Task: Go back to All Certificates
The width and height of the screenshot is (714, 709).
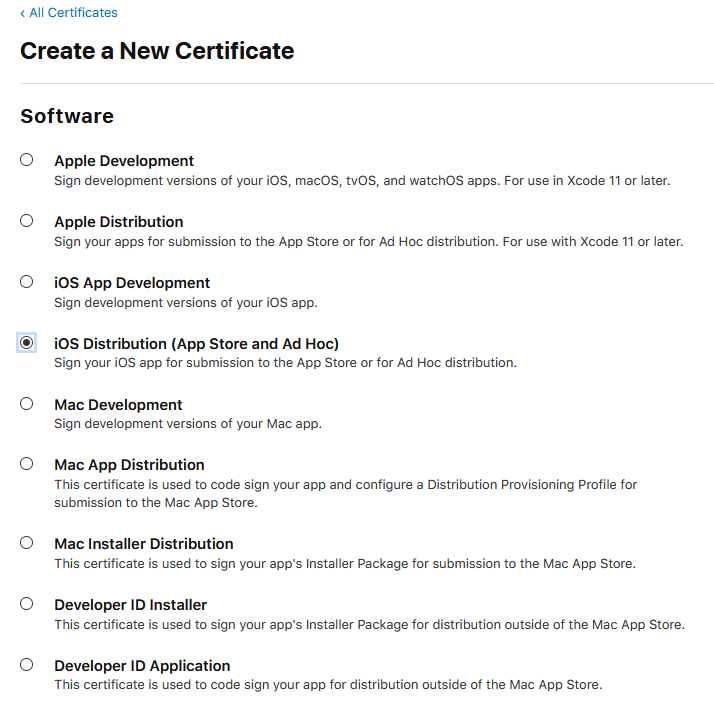Action: pos(68,13)
